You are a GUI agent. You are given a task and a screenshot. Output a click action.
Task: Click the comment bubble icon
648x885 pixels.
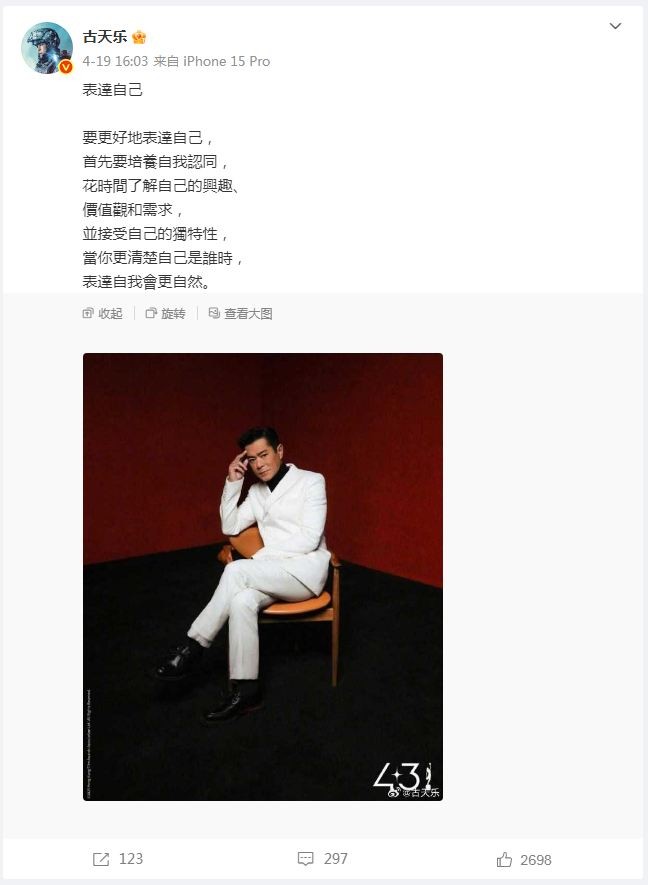coord(305,859)
